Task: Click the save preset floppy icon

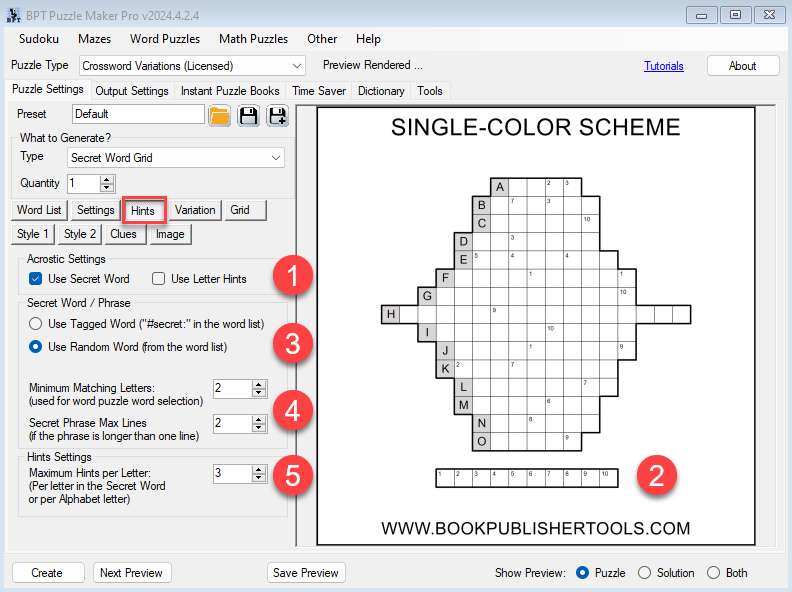Action: pos(248,115)
